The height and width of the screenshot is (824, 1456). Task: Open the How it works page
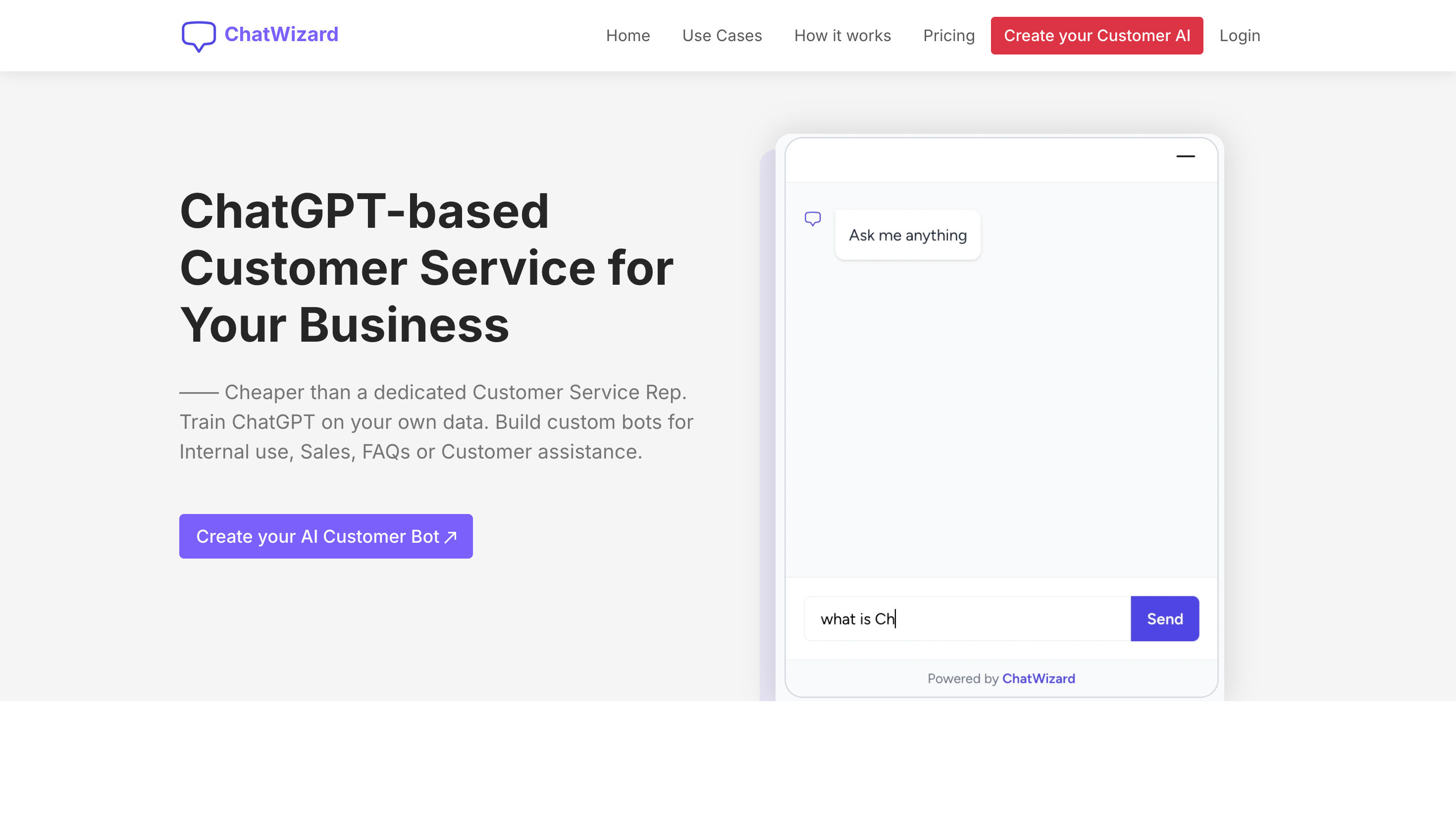[x=842, y=36]
